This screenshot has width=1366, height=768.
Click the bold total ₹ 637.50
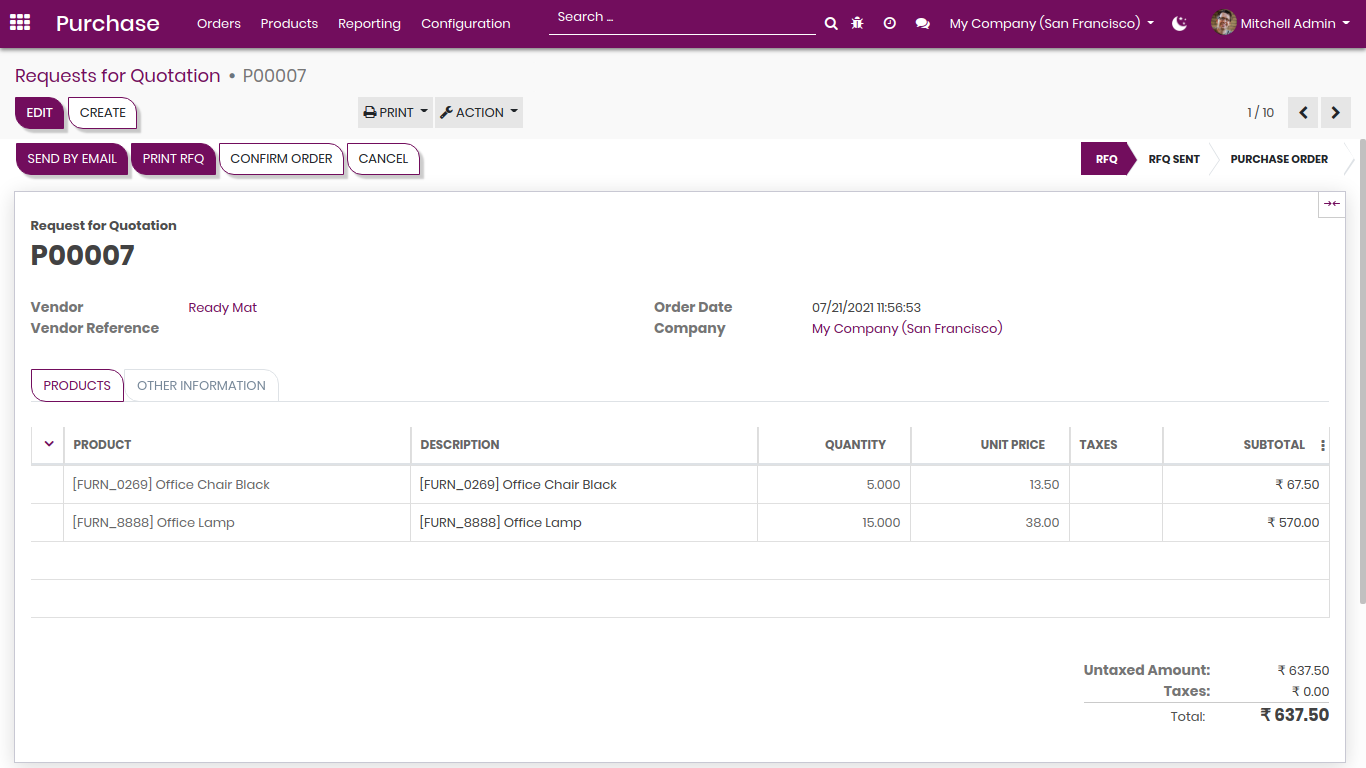coord(1294,715)
